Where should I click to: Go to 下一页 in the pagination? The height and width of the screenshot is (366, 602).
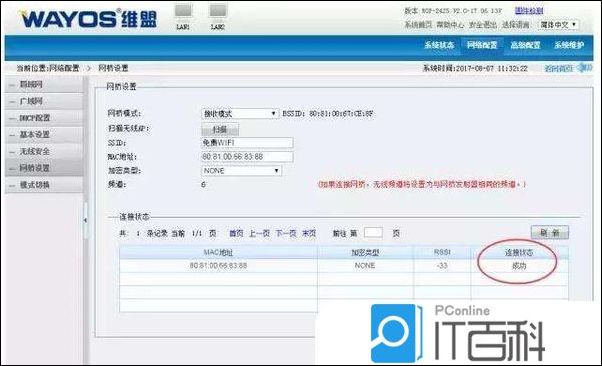286,233
